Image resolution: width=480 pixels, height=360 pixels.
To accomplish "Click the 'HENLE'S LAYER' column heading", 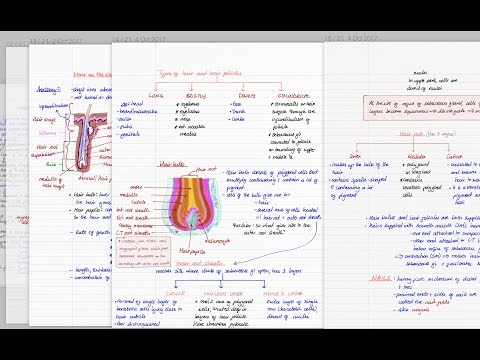I will click(x=282, y=294).
